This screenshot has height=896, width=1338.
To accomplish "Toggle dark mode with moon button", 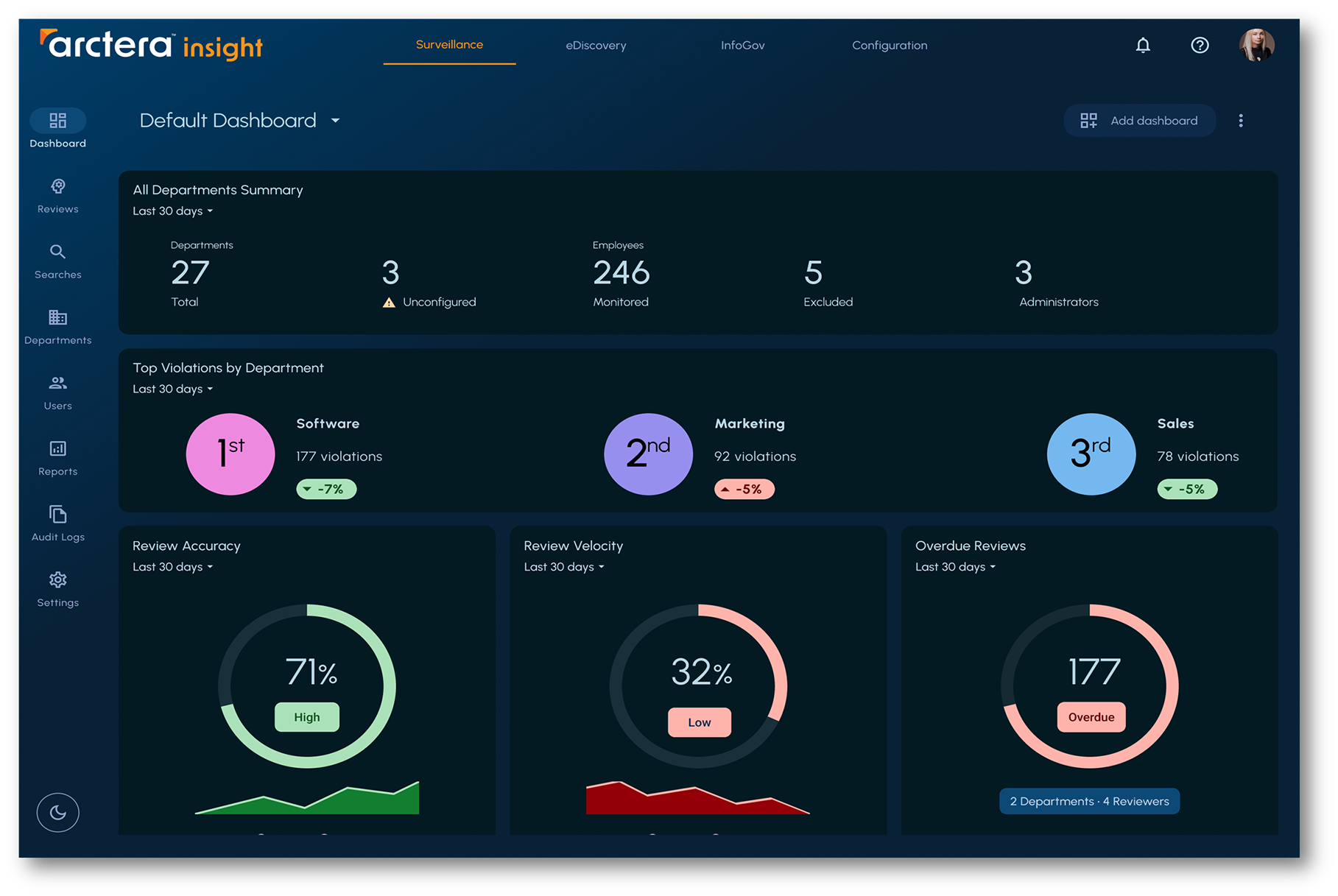I will [57, 812].
